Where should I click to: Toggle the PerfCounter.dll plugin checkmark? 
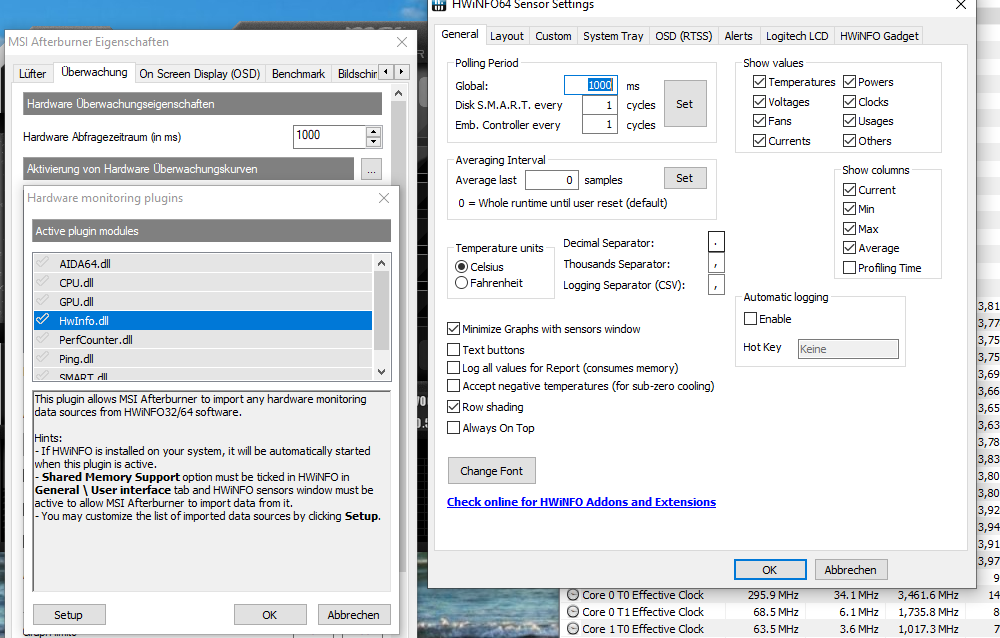click(x=43, y=339)
